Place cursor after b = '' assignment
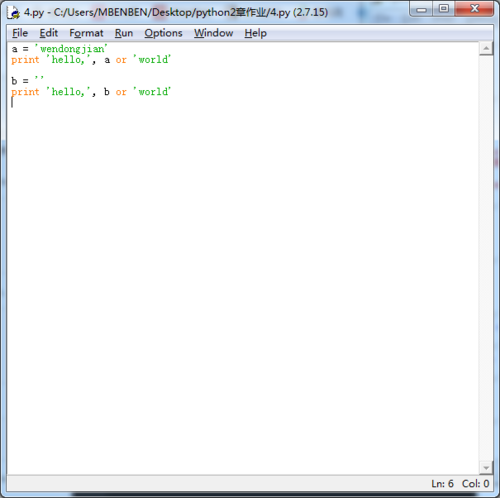 (44, 80)
